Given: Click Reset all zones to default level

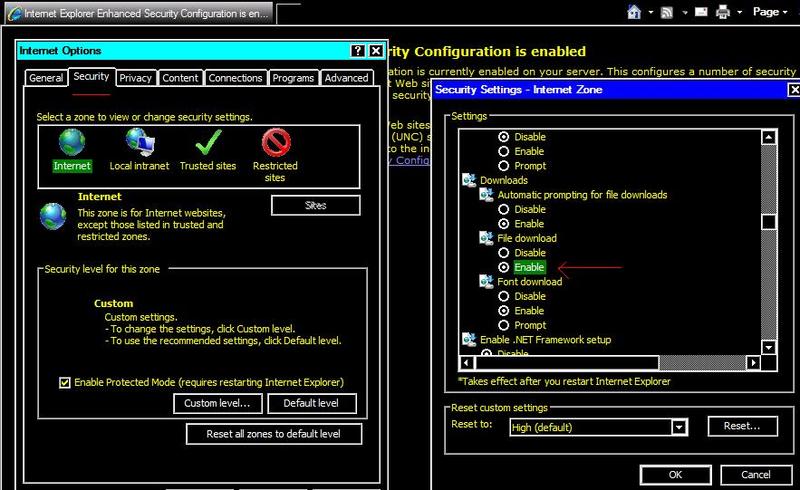Looking at the screenshot, I should [x=274, y=434].
